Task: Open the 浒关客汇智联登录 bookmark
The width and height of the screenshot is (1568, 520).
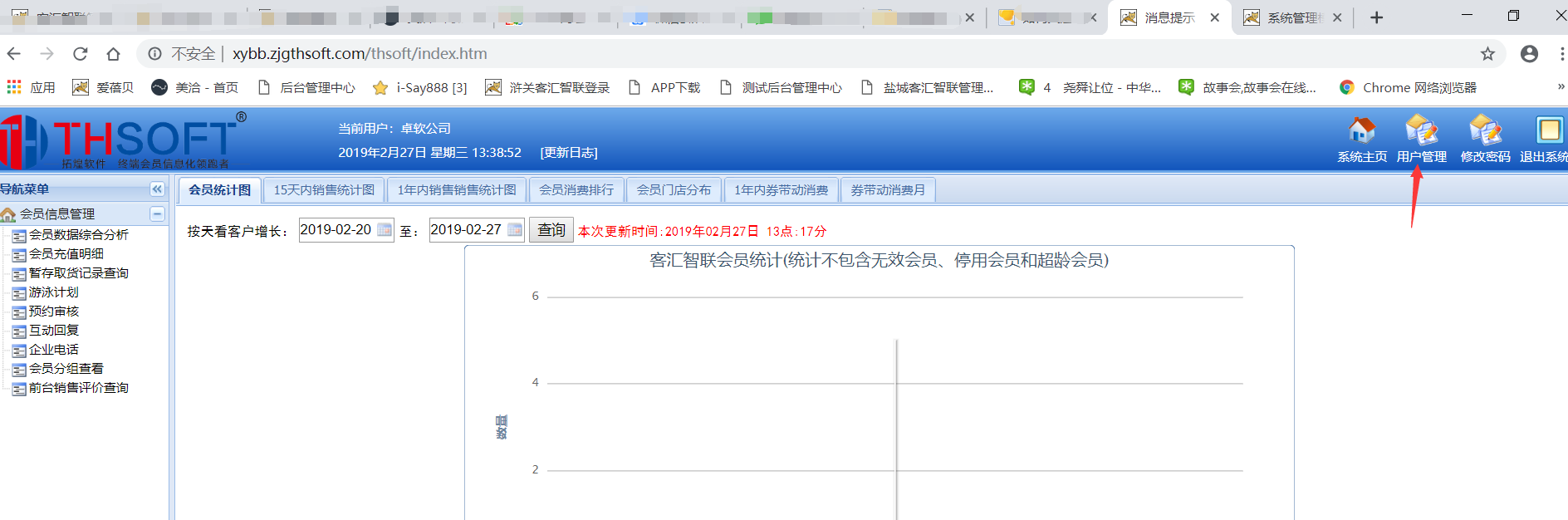Action: [547, 87]
